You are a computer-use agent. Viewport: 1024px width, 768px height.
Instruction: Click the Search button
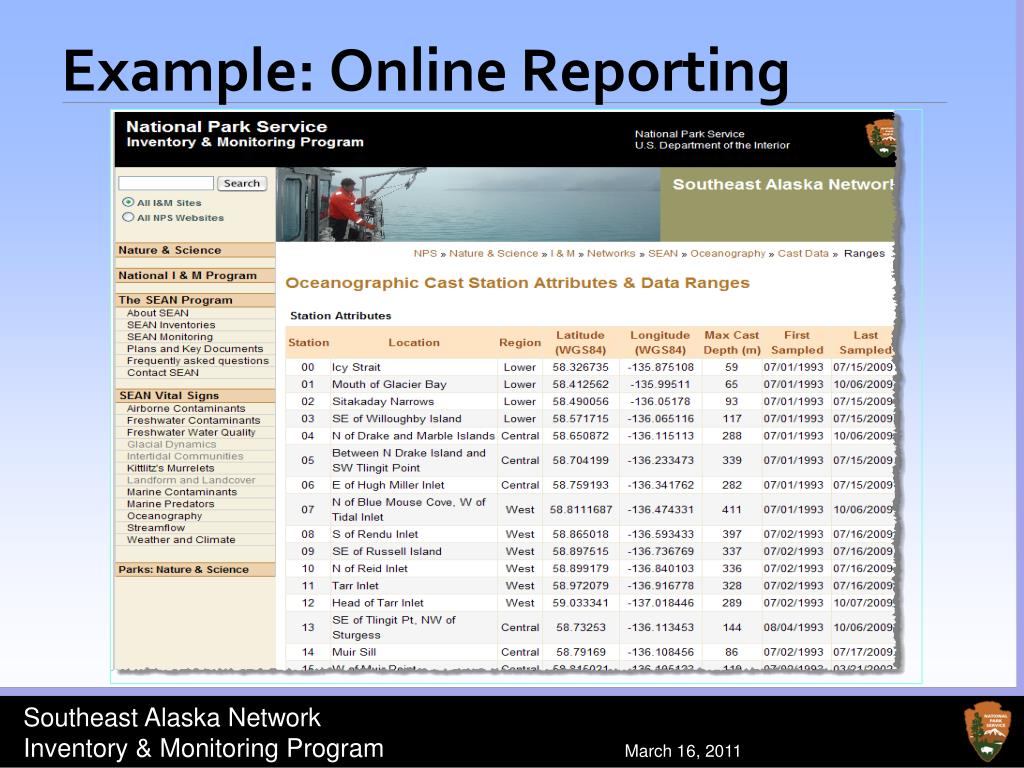click(242, 184)
